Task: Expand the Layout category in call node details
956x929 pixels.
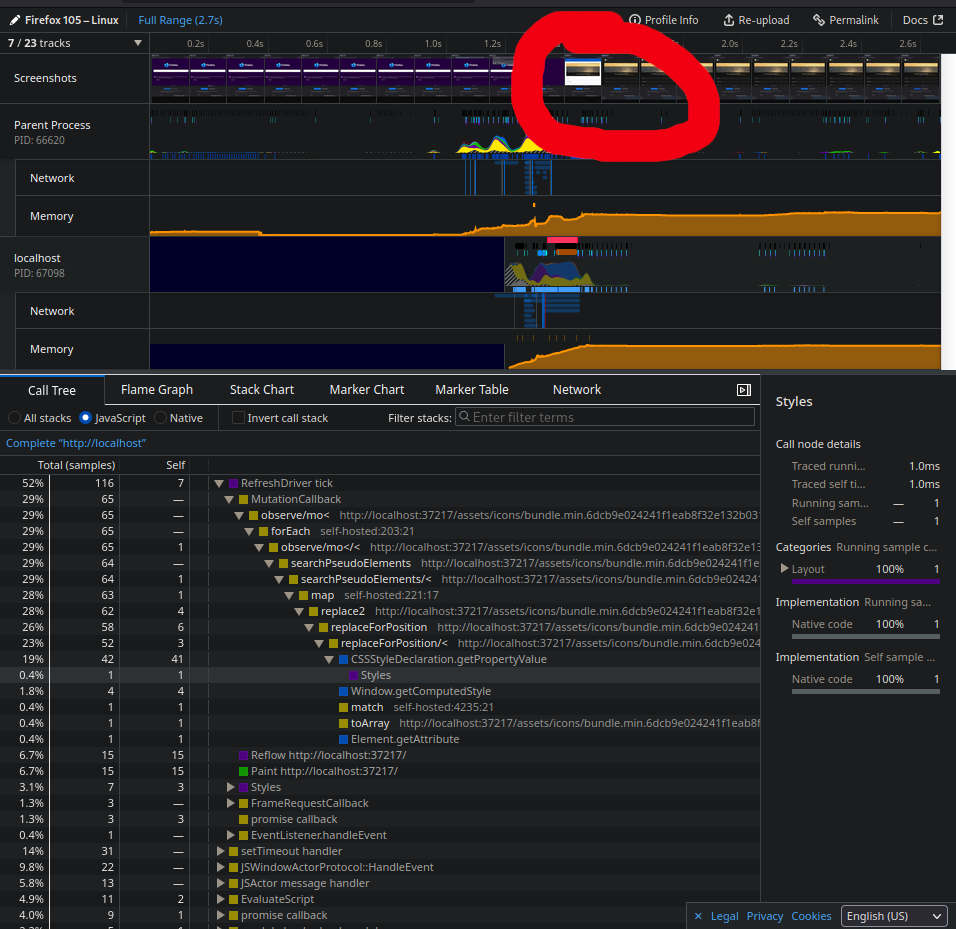Action: (786, 568)
